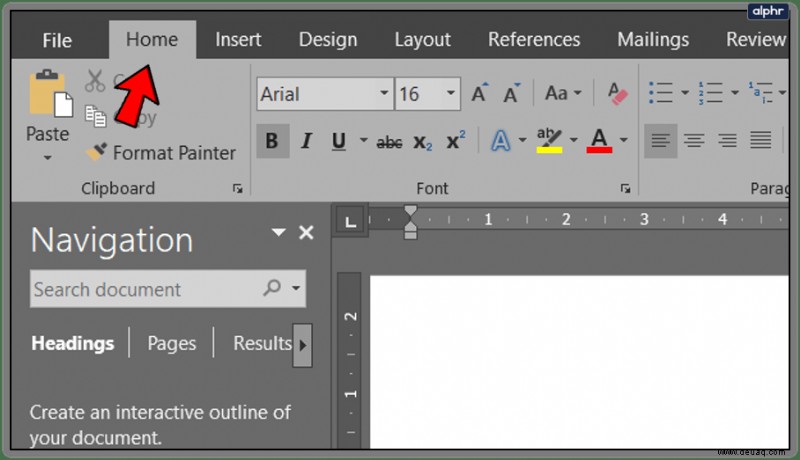Show Results in Navigation pane
800x460 pixels.
point(262,344)
